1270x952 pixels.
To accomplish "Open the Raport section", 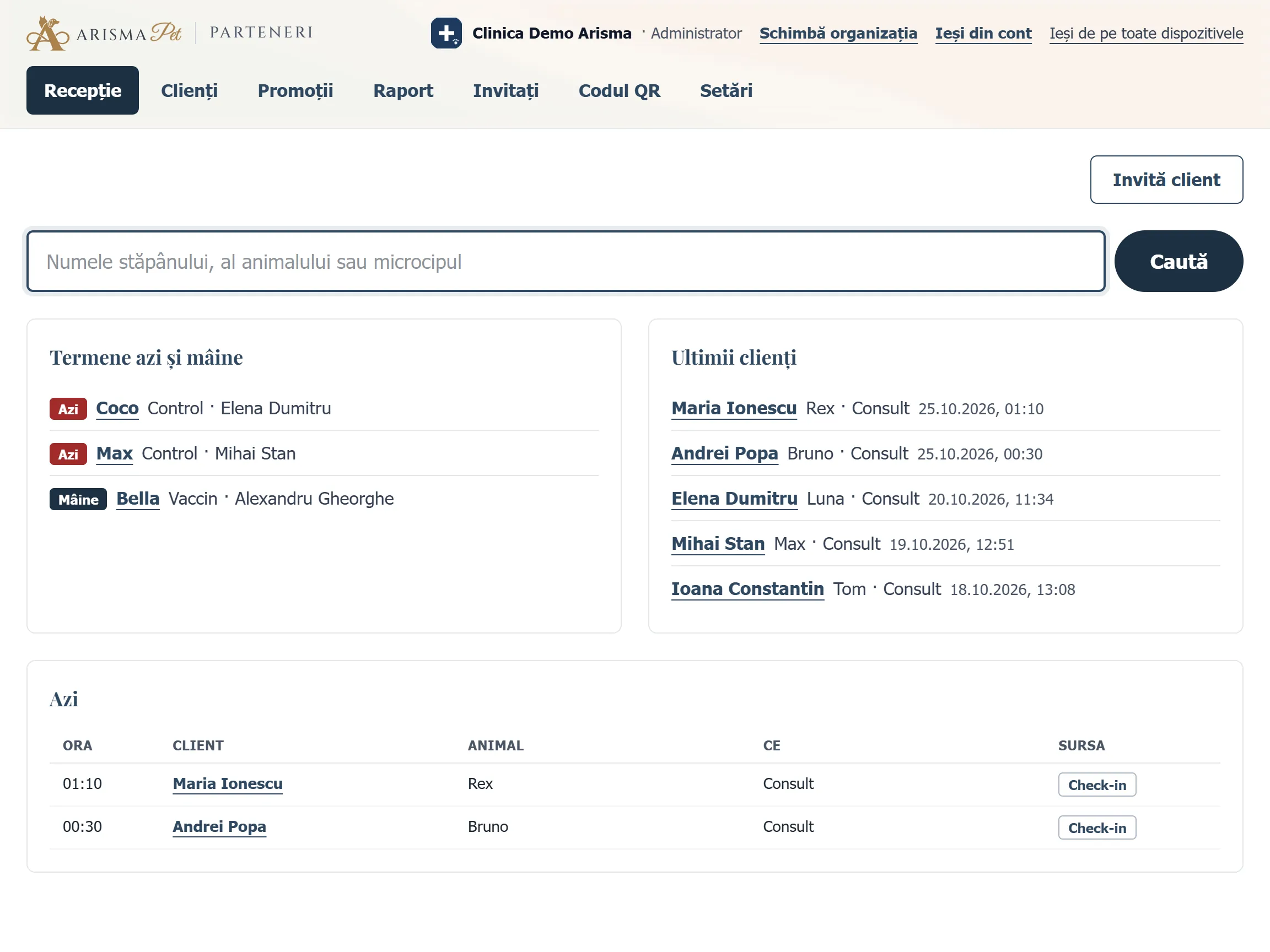I will click(x=403, y=90).
